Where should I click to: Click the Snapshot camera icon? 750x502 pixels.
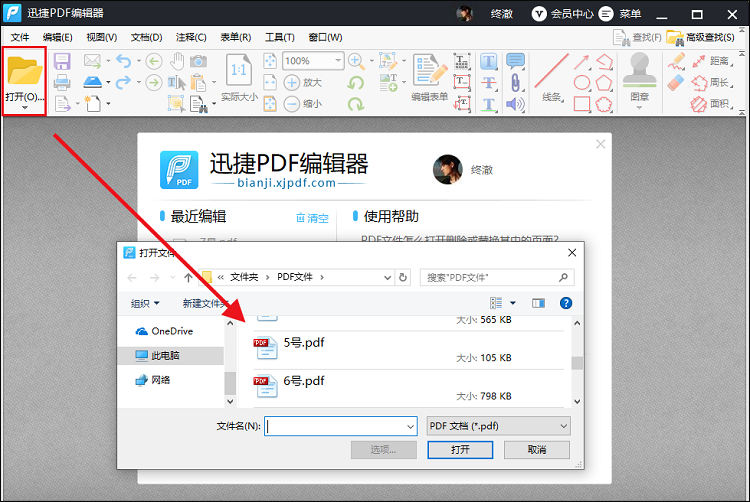point(199,61)
